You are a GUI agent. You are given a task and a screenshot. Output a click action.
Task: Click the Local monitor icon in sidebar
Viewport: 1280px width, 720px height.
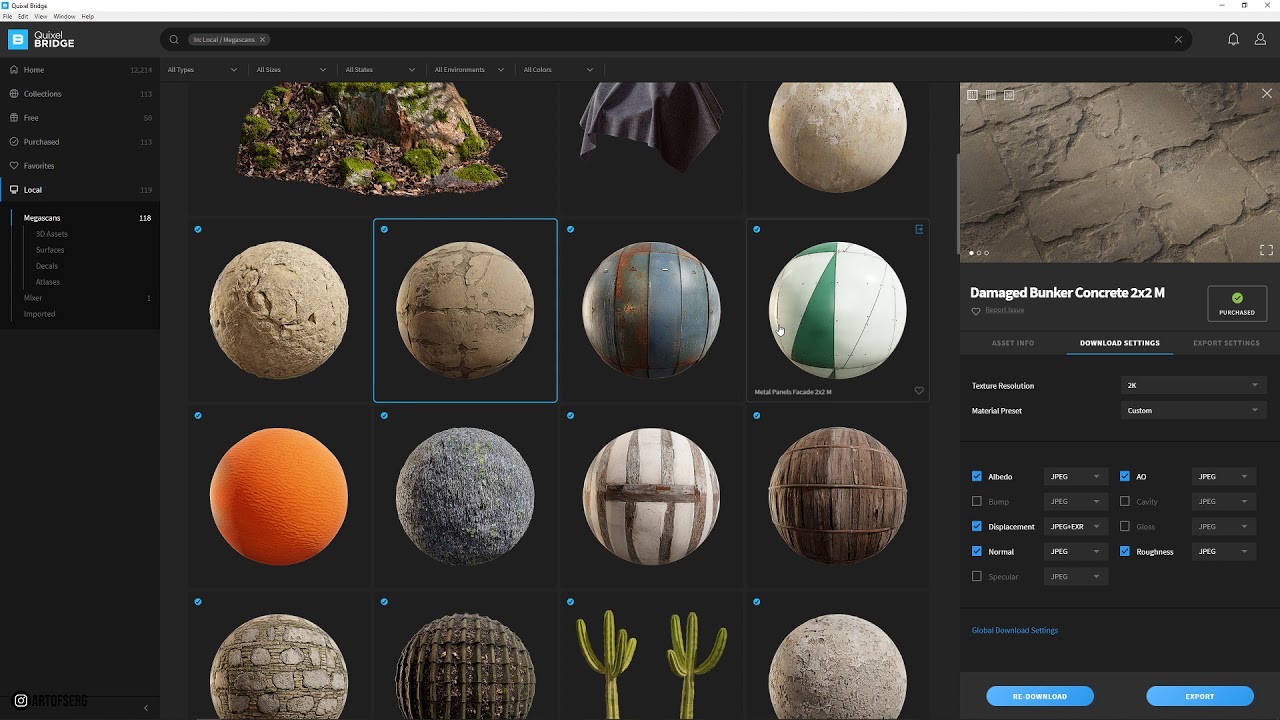[14, 190]
